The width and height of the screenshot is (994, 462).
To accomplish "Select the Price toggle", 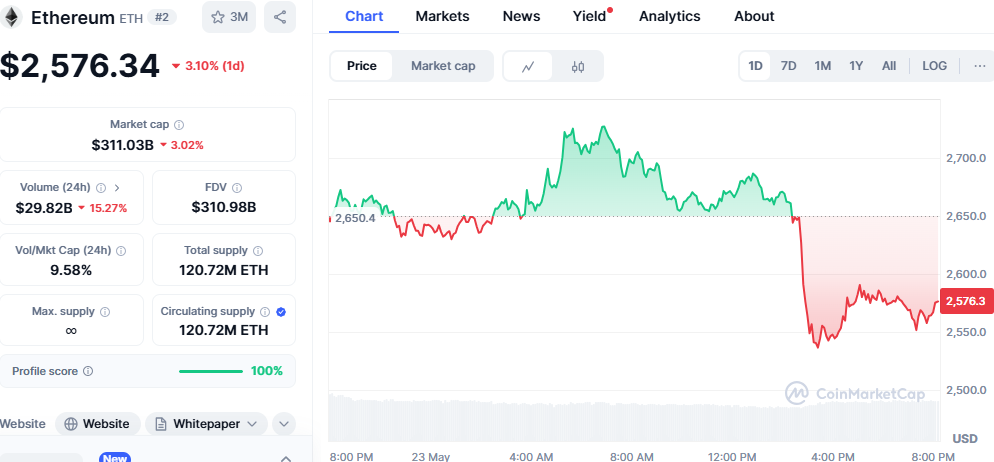I will 362,66.
